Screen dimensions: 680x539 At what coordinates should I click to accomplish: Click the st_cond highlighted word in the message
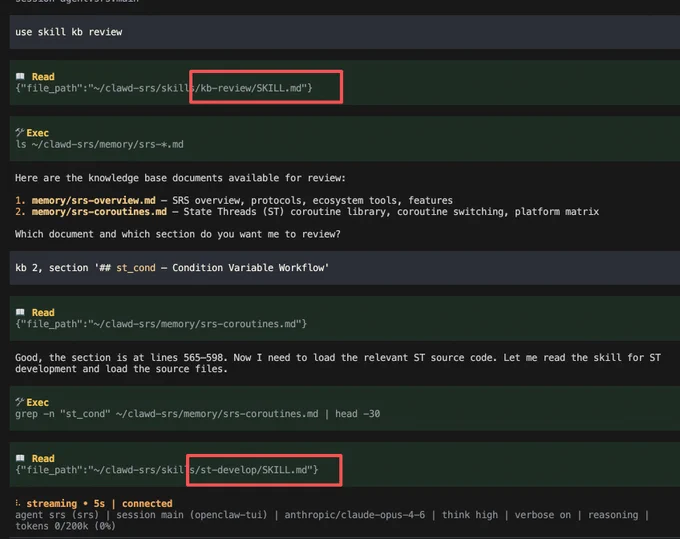pyautogui.click(x=136, y=268)
